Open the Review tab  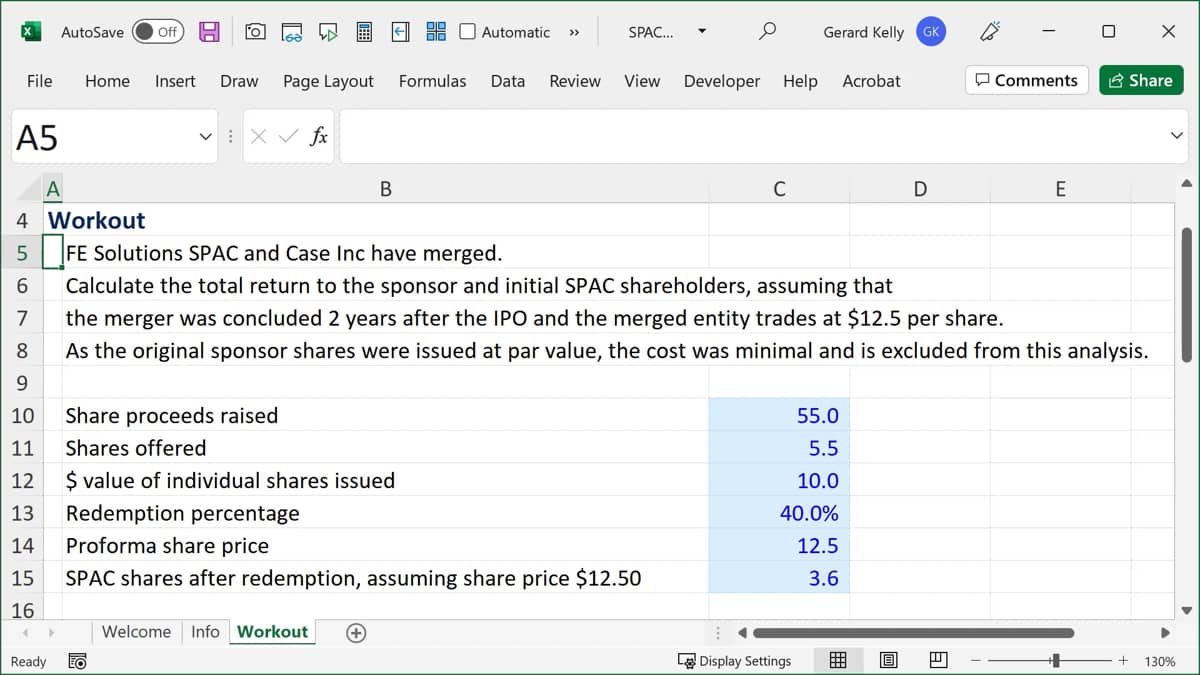(575, 81)
